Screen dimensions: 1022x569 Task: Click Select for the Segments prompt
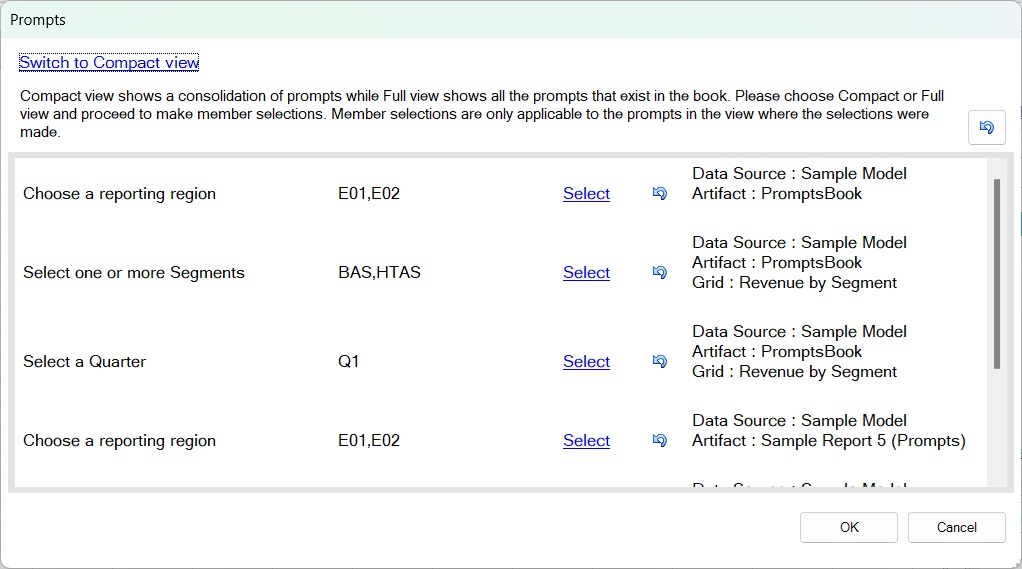[x=586, y=273]
